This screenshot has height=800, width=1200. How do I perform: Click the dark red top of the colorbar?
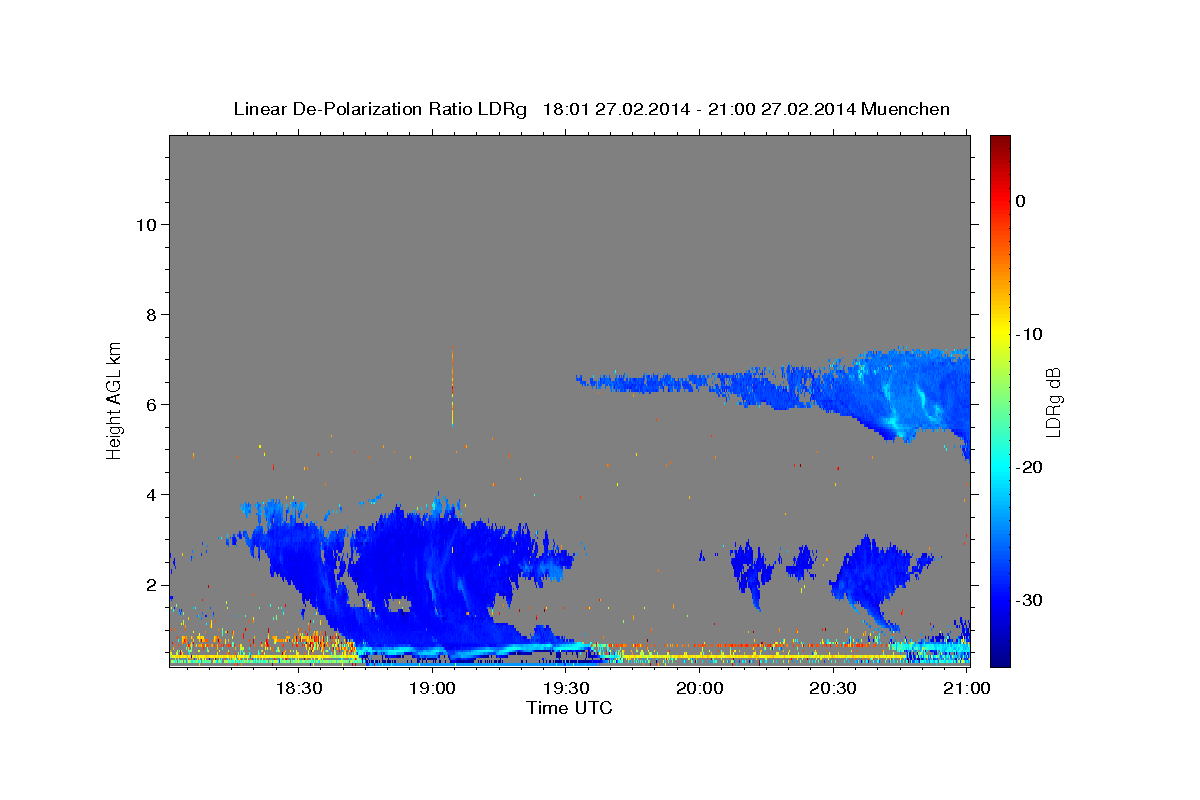(1000, 143)
